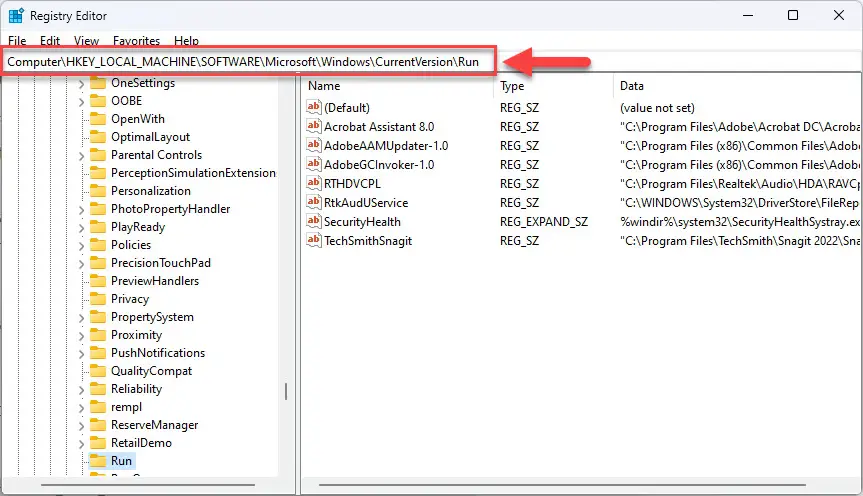Expand the ReserveManager key
Image resolution: width=863 pixels, height=496 pixels.
tap(81, 426)
